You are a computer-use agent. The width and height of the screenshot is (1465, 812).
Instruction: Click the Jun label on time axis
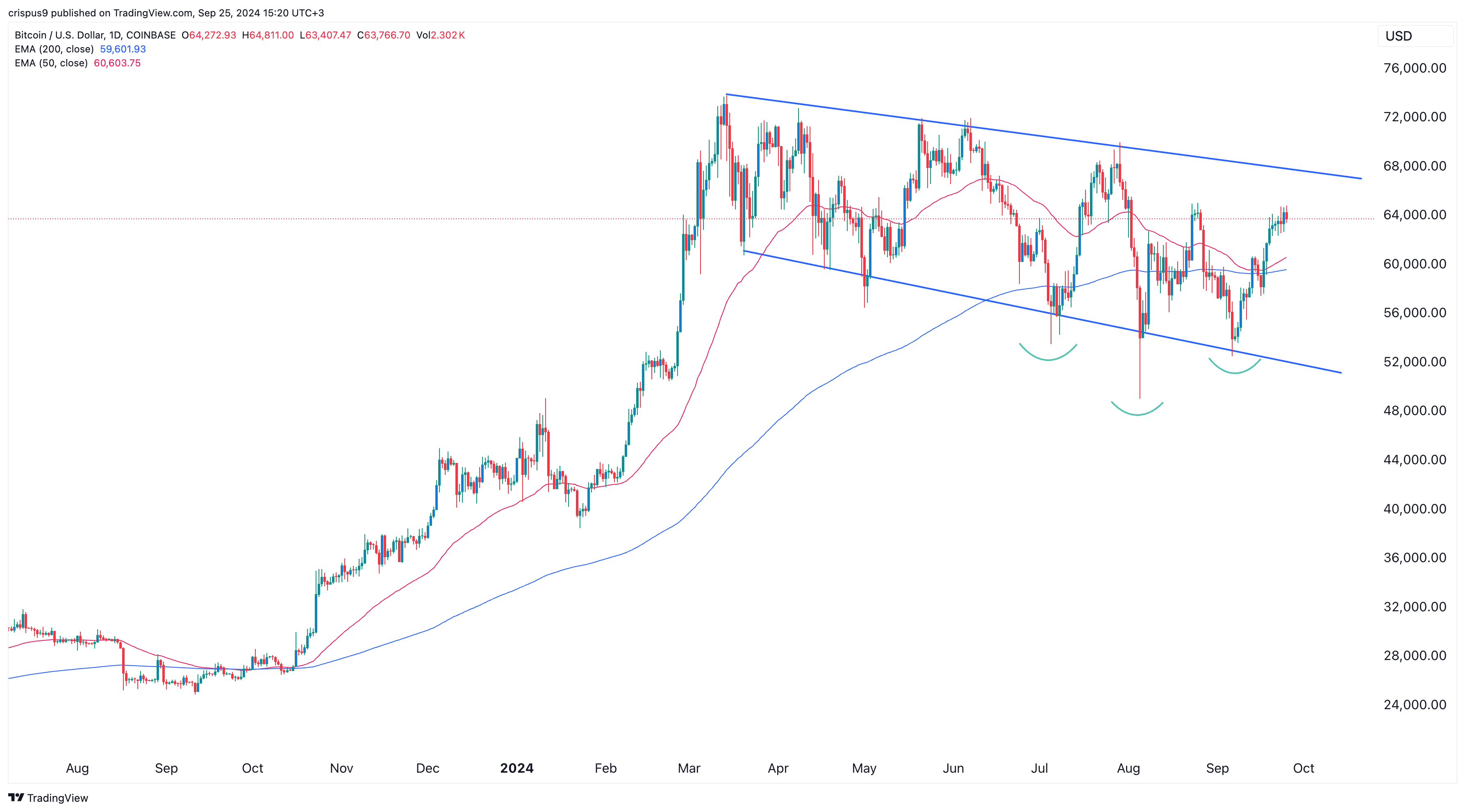(x=953, y=768)
